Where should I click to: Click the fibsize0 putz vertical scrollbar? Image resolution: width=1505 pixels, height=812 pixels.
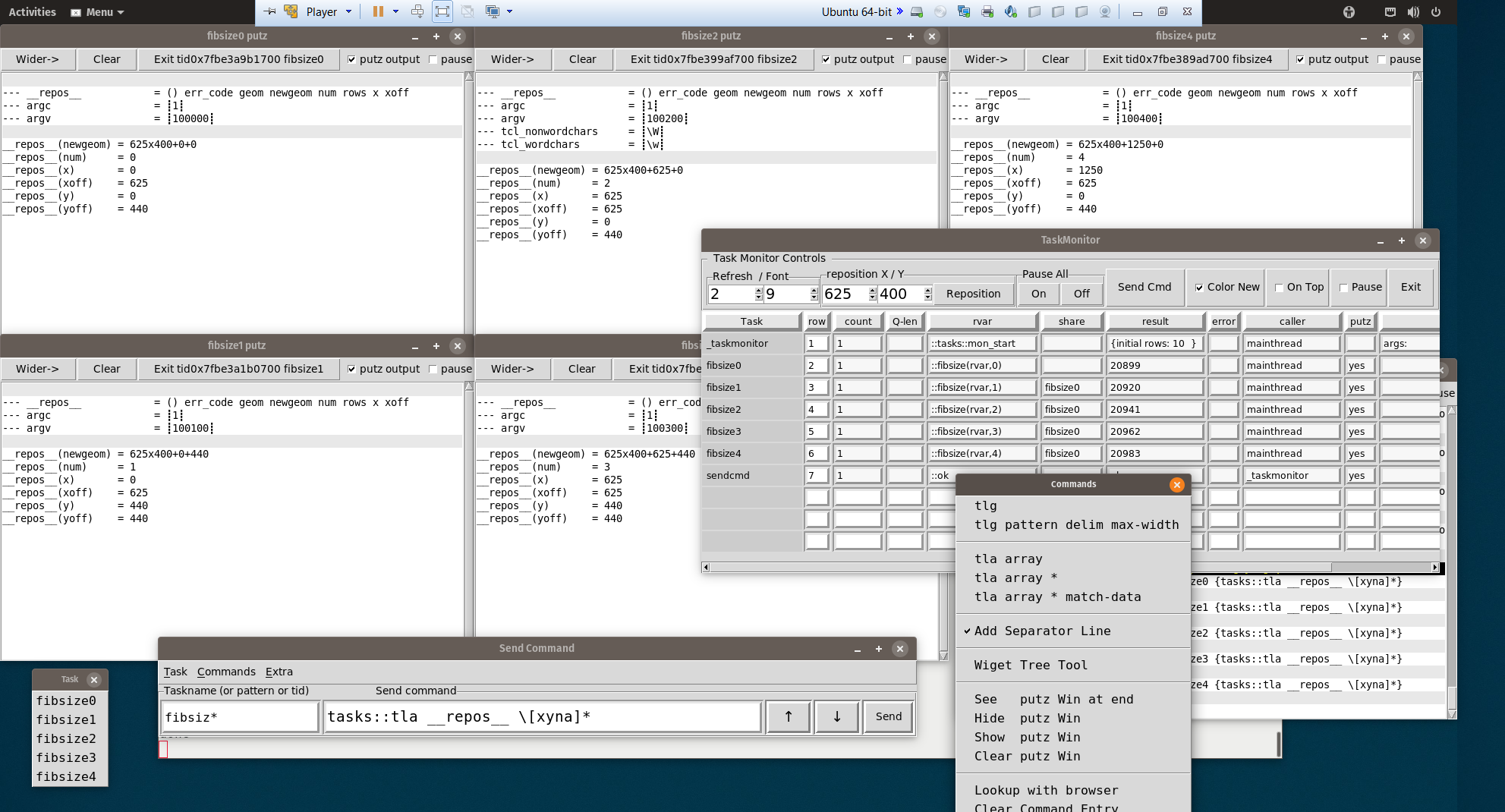click(469, 202)
